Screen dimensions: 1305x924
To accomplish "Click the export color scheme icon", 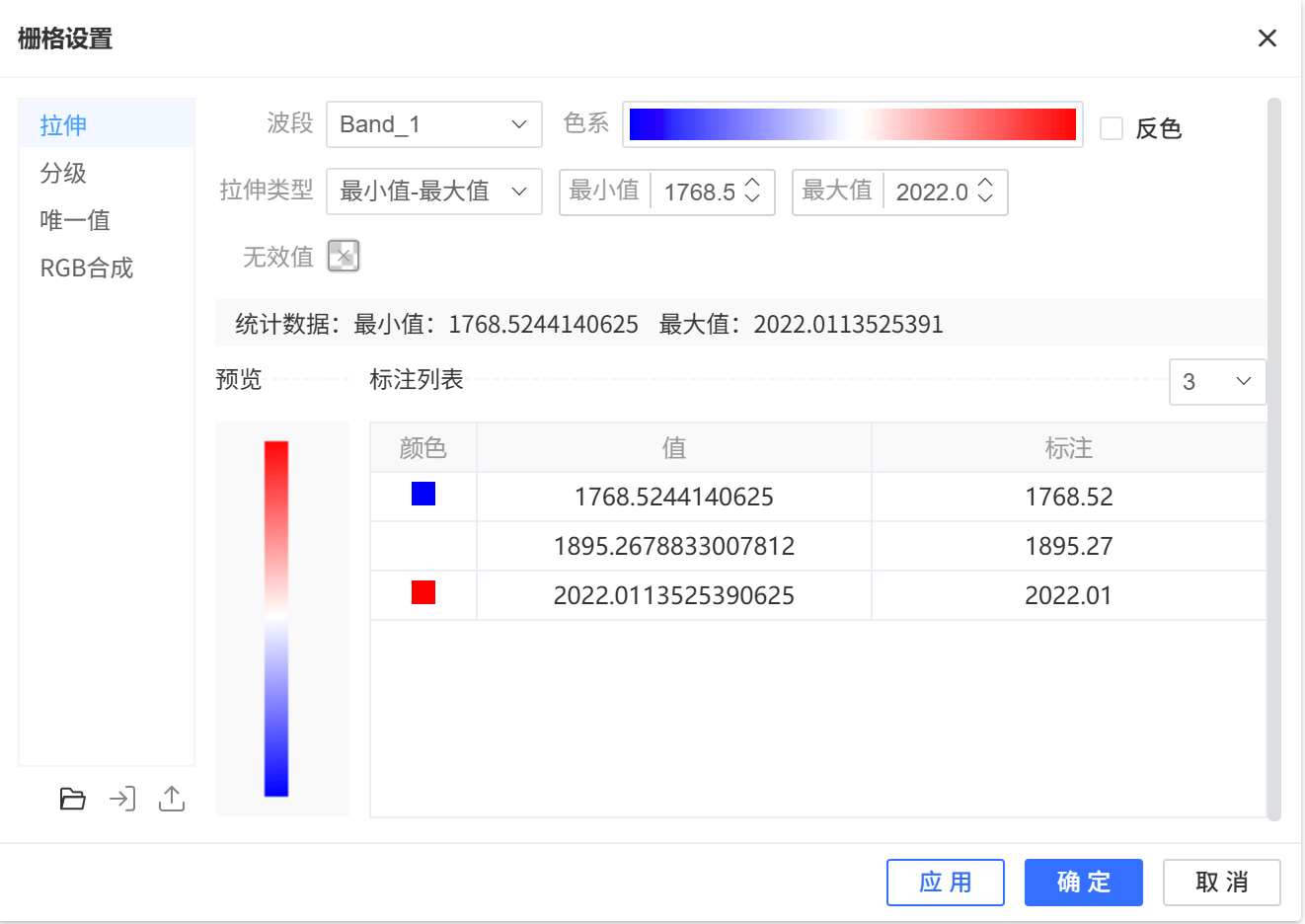I will (x=171, y=799).
